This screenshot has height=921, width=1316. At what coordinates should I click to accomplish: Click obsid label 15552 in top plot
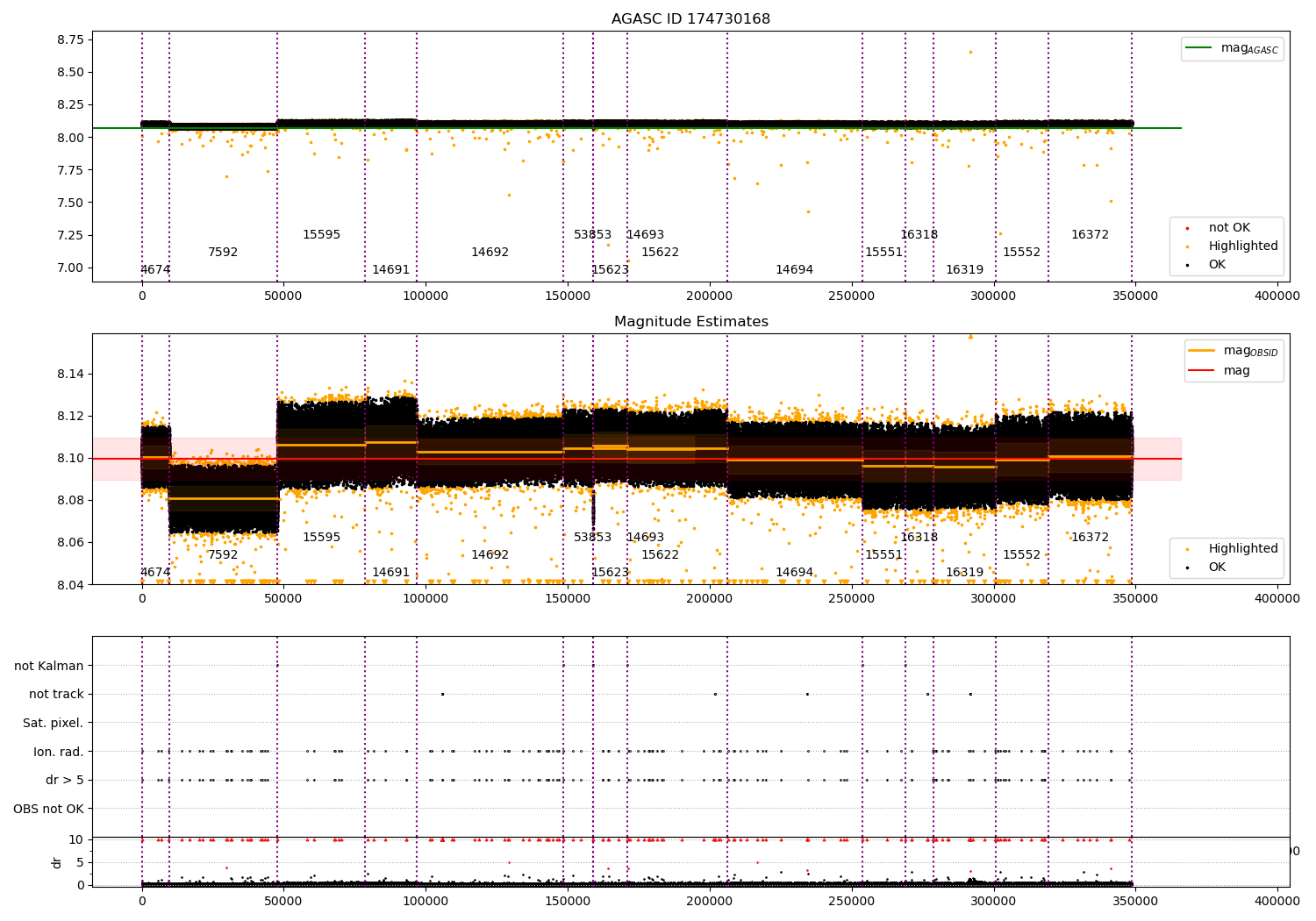tap(1021, 253)
